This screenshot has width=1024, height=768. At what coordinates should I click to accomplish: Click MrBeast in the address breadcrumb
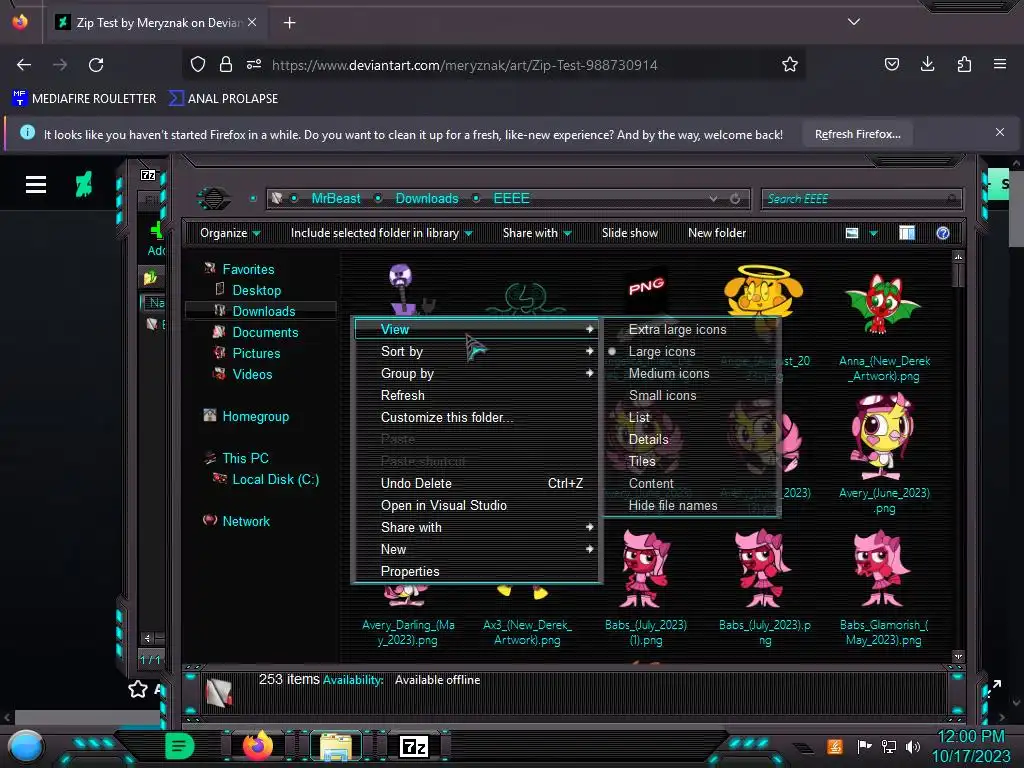tap(336, 199)
